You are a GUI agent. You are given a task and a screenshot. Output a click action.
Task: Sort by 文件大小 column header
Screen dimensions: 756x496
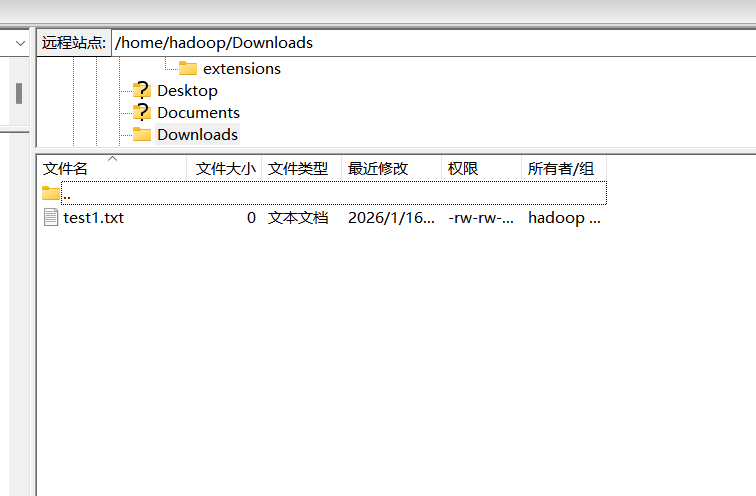[224, 169]
